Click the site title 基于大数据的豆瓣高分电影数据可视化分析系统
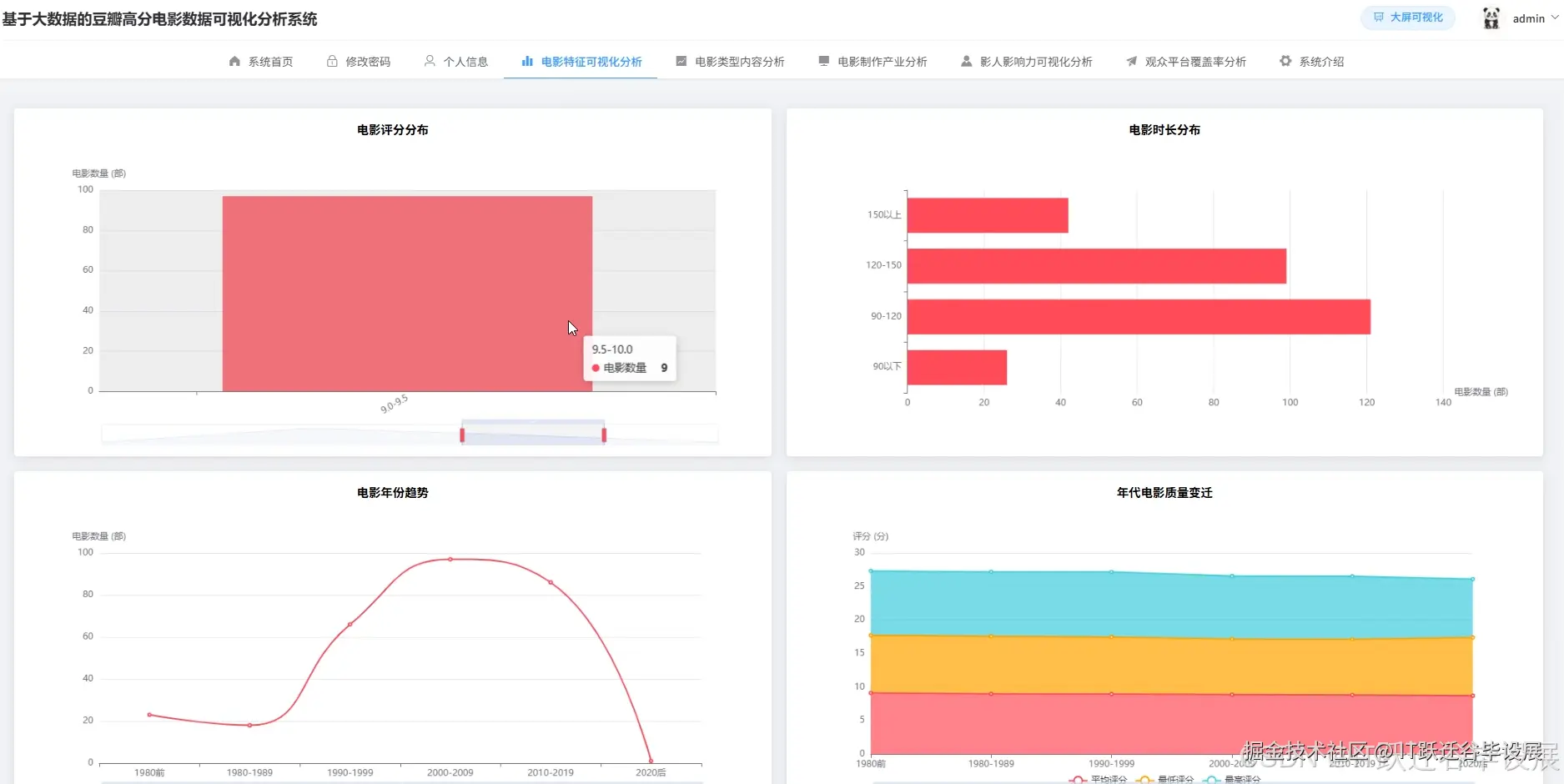The width and height of the screenshot is (1564, 784). click(x=160, y=19)
